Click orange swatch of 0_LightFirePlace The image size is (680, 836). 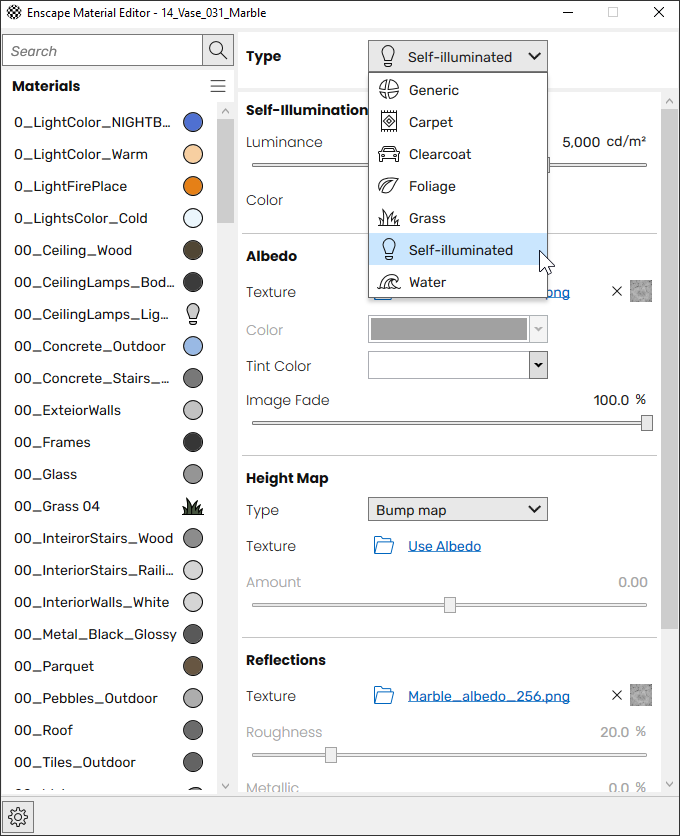coord(193,186)
